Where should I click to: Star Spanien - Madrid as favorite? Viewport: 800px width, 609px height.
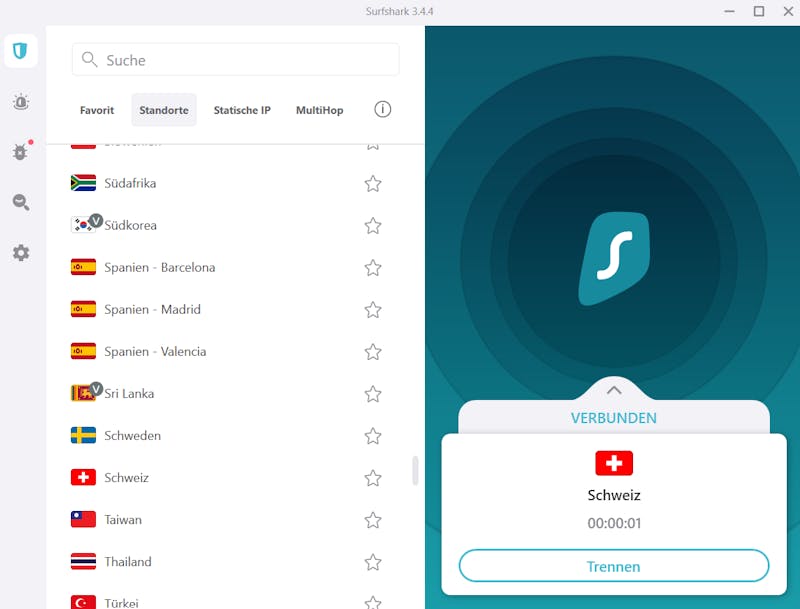coord(373,310)
